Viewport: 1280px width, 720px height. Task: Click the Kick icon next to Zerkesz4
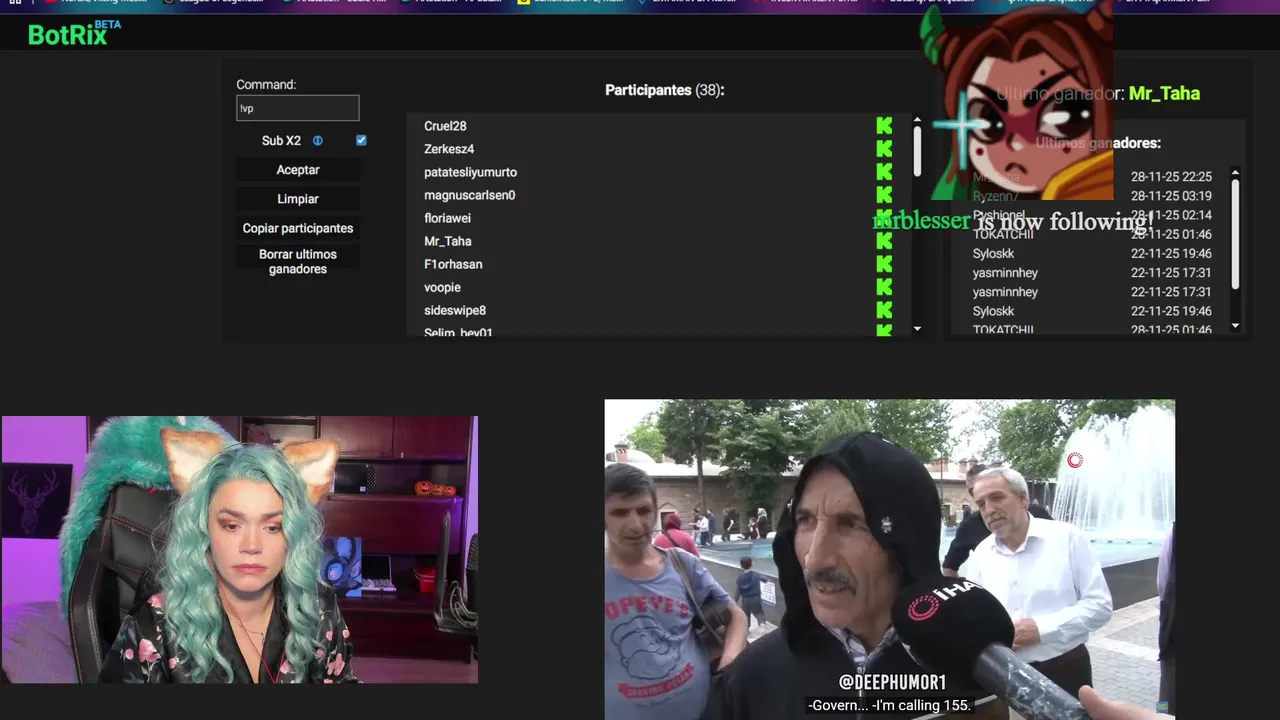pos(884,149)
